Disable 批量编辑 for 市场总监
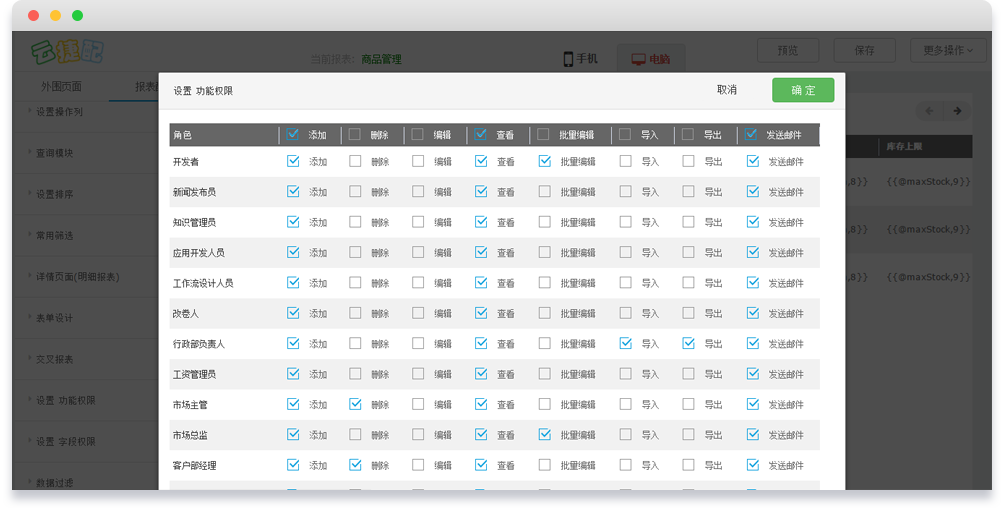Image resolution: width=1003 pixels, height=510 pixels. (544, 434)
